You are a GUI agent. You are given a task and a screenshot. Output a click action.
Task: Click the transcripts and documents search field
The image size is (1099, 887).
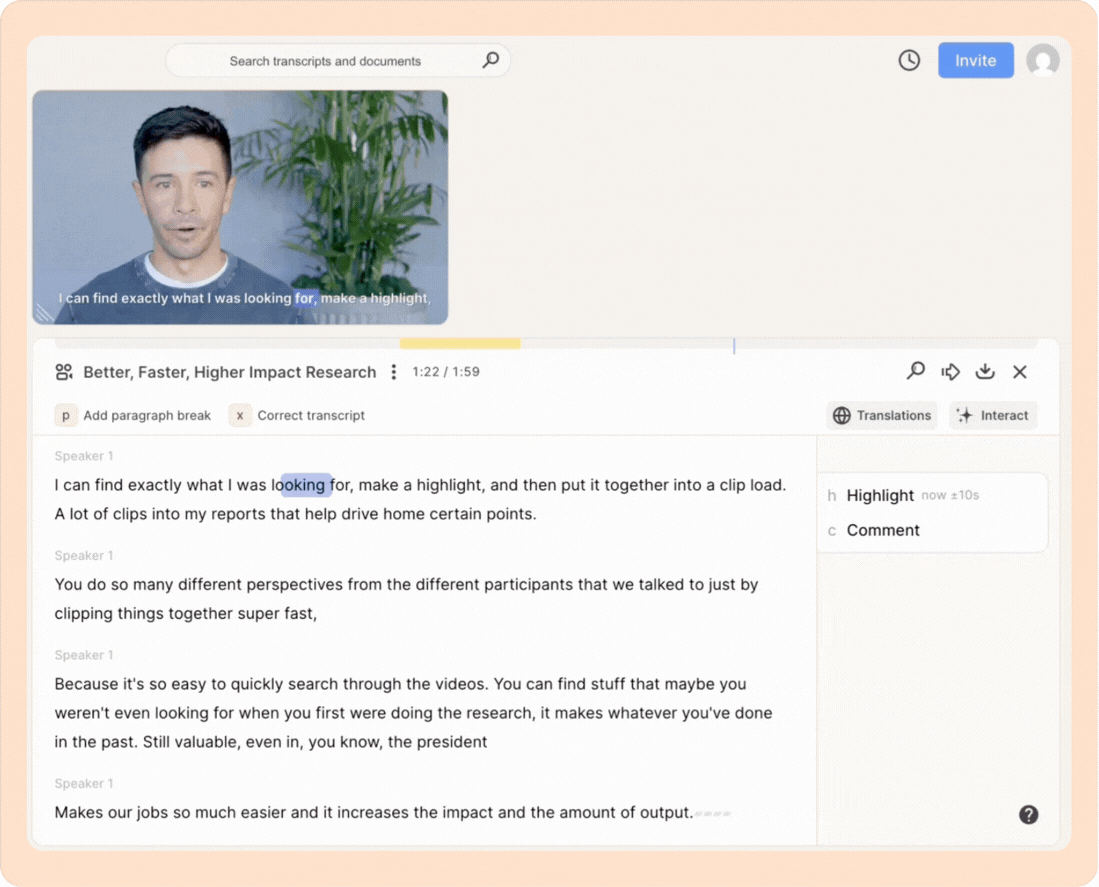(338, 60)
